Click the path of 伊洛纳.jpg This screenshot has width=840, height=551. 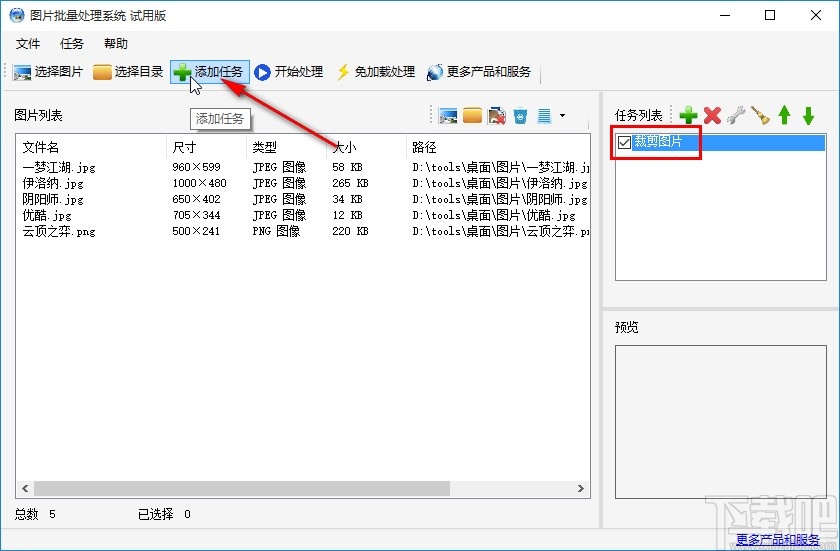pyautogui.click(x=500, y=183)
